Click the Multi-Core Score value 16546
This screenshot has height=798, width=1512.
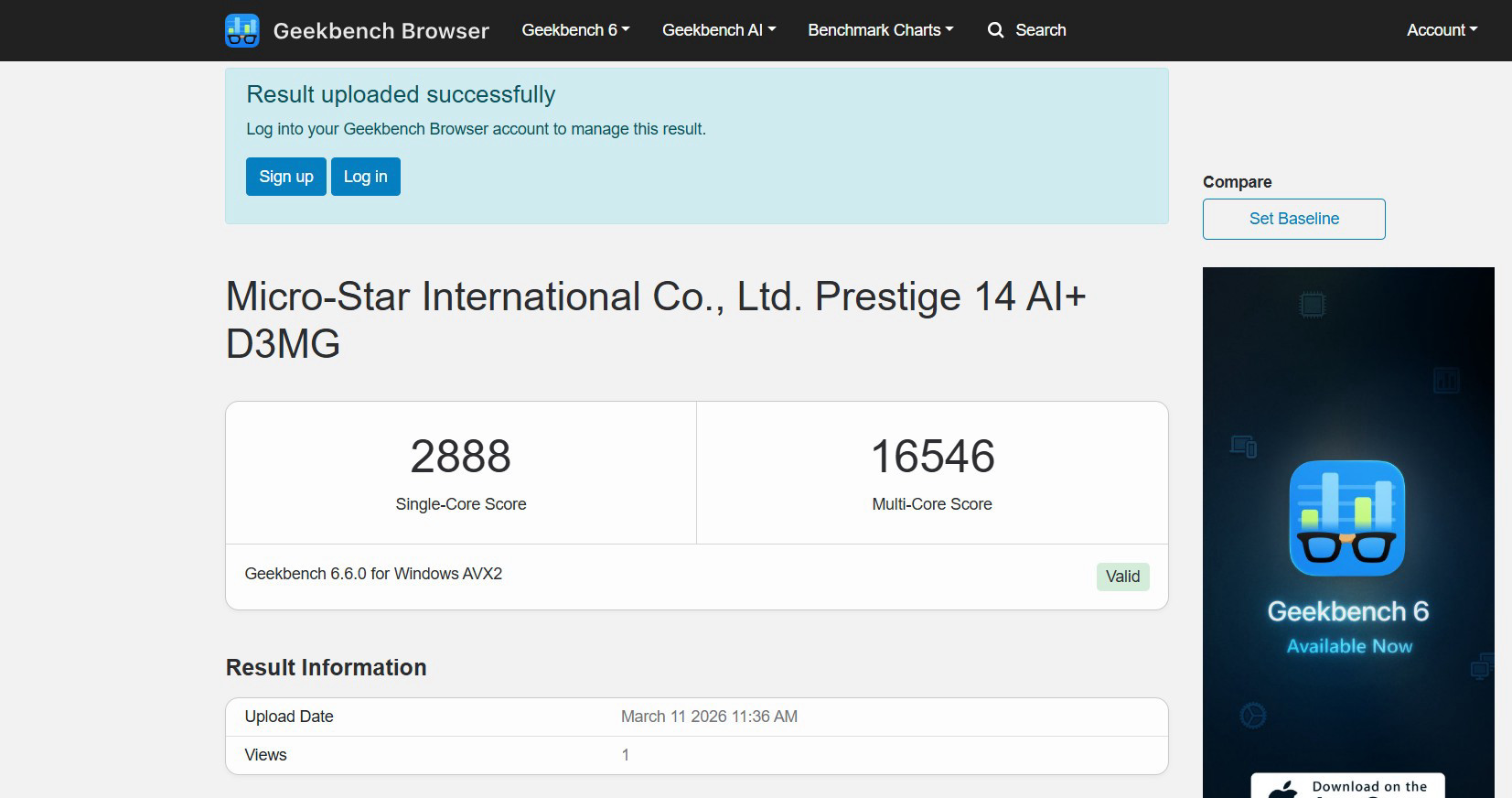coord(932,457)
